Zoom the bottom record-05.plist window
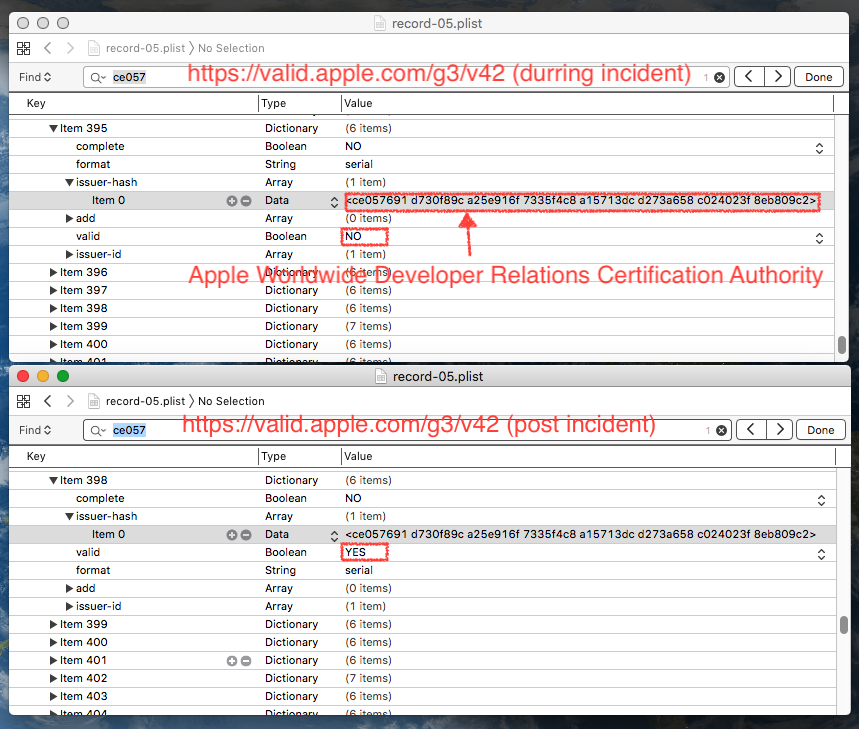Screen dimensions: 859x729 tap(63, 376)
